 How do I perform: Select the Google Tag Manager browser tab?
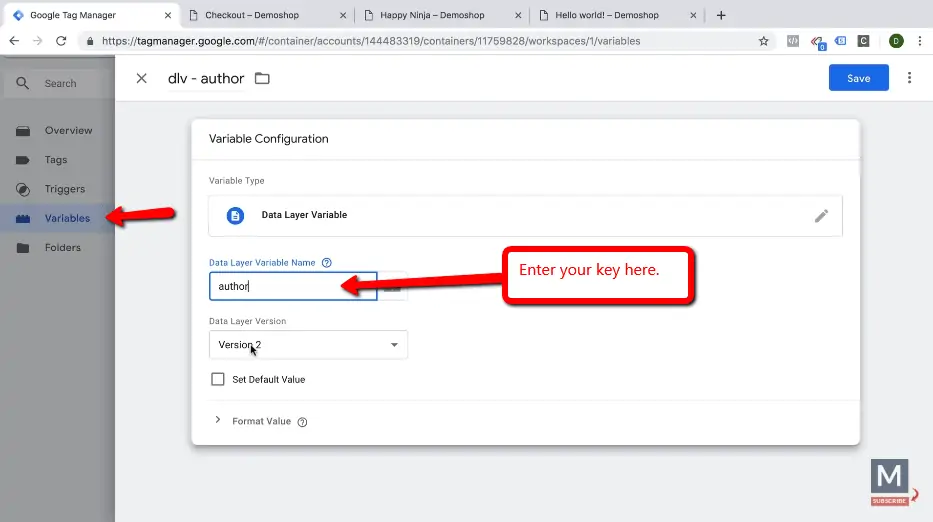pyautogui.click(x=73, y=15)
